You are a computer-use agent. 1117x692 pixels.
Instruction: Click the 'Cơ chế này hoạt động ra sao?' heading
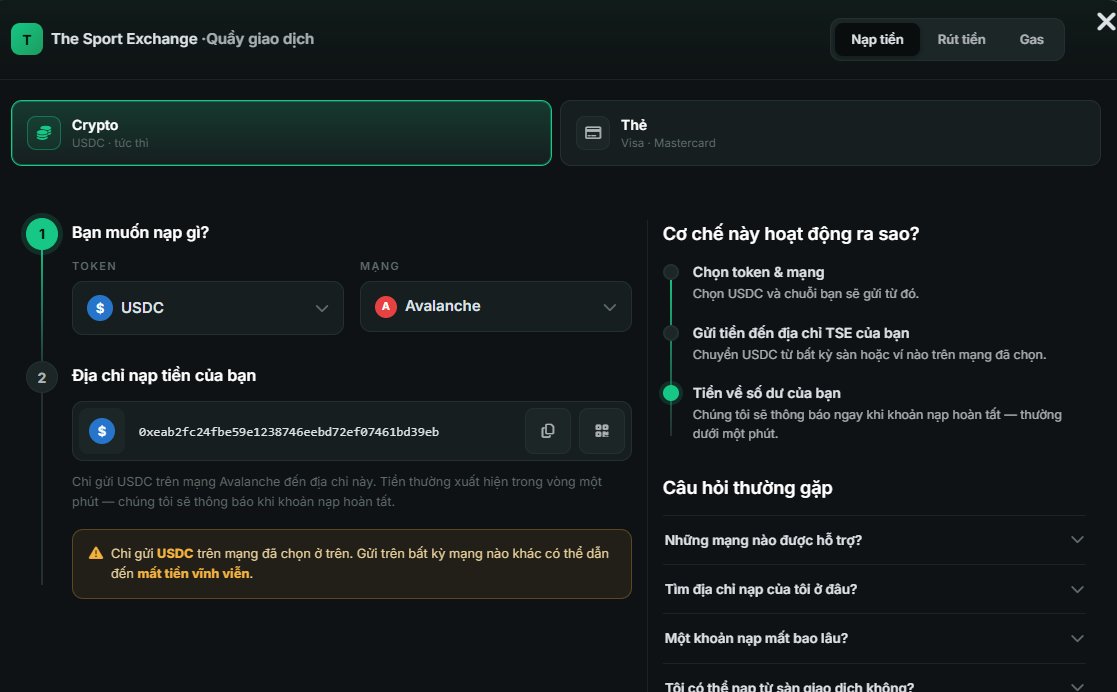point(791,234)
